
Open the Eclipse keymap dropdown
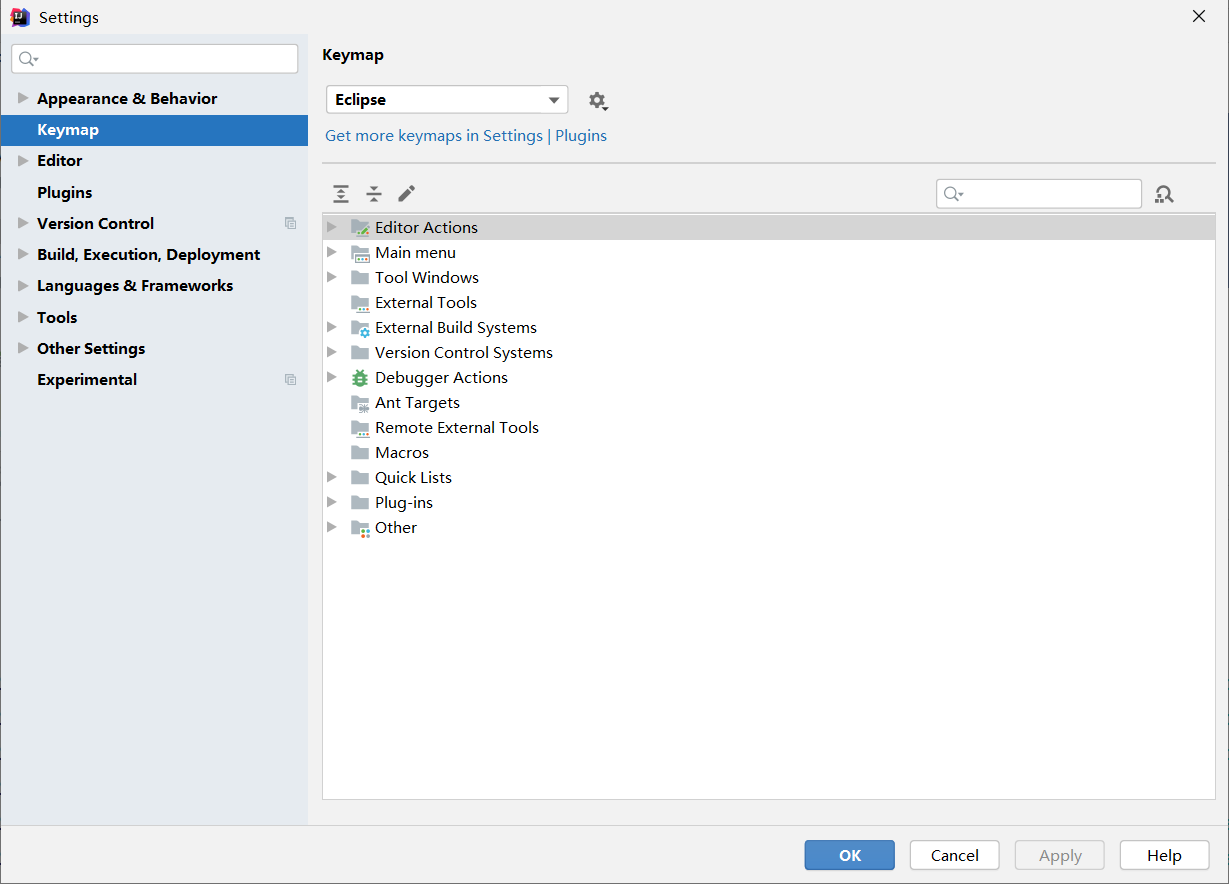tap(446, 100)
